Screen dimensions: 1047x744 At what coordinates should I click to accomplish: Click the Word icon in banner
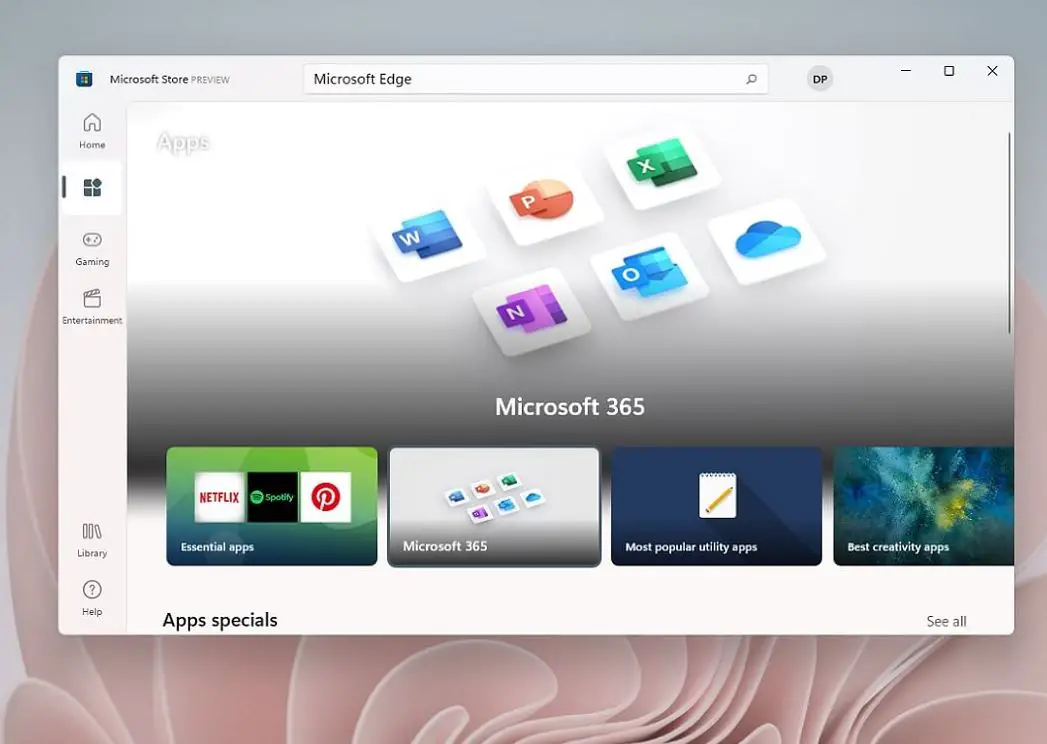(x=427, y=235)
